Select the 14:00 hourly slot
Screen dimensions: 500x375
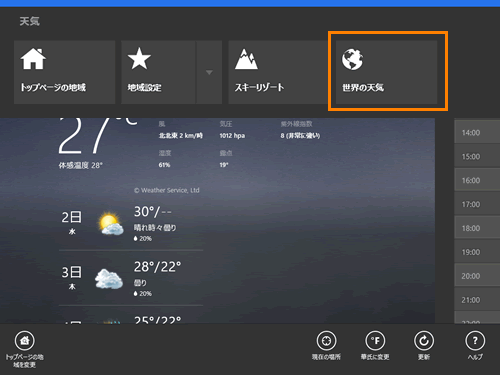[x=477, y=133]
